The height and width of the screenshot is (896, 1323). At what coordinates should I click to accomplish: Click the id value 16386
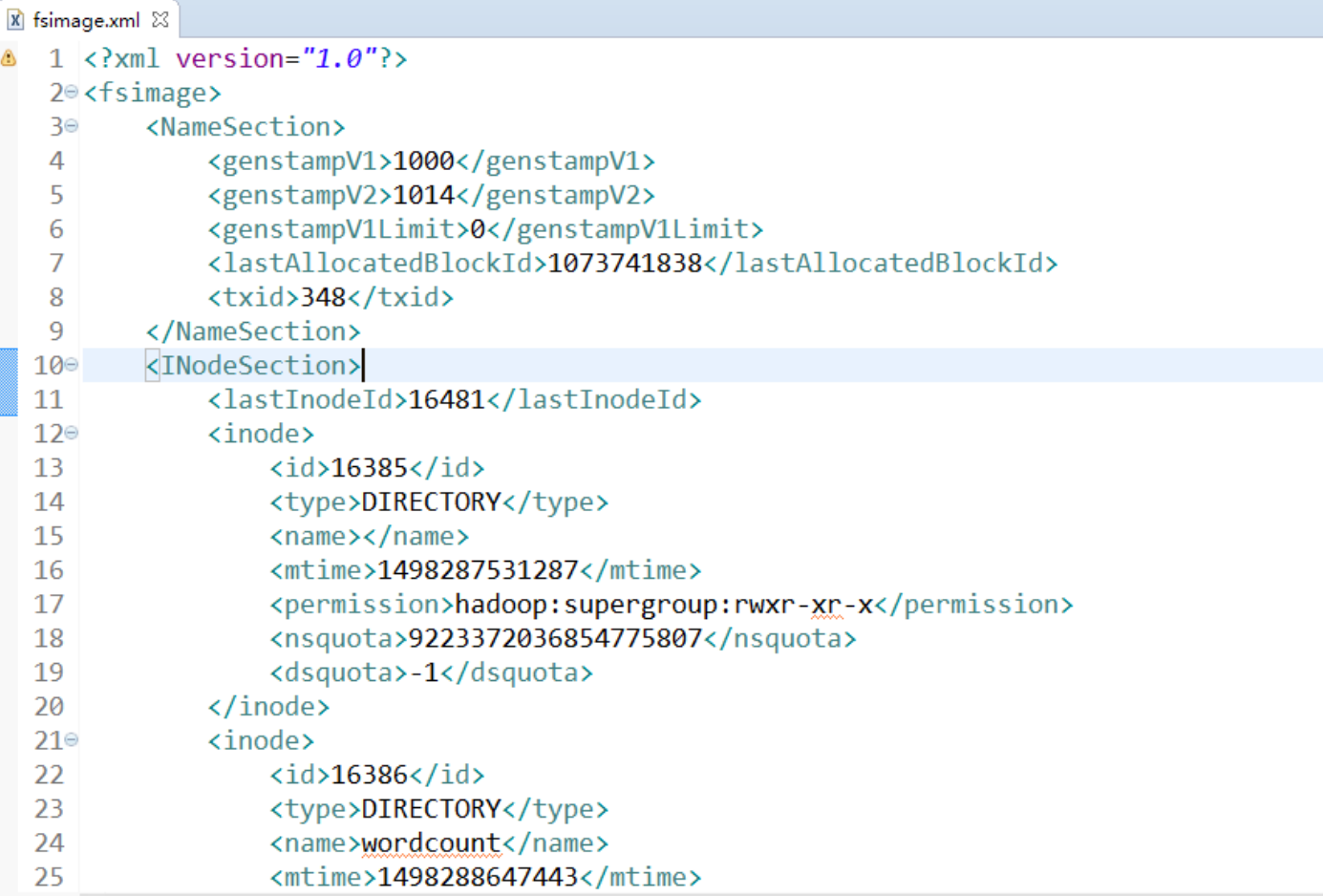[369, 775]
